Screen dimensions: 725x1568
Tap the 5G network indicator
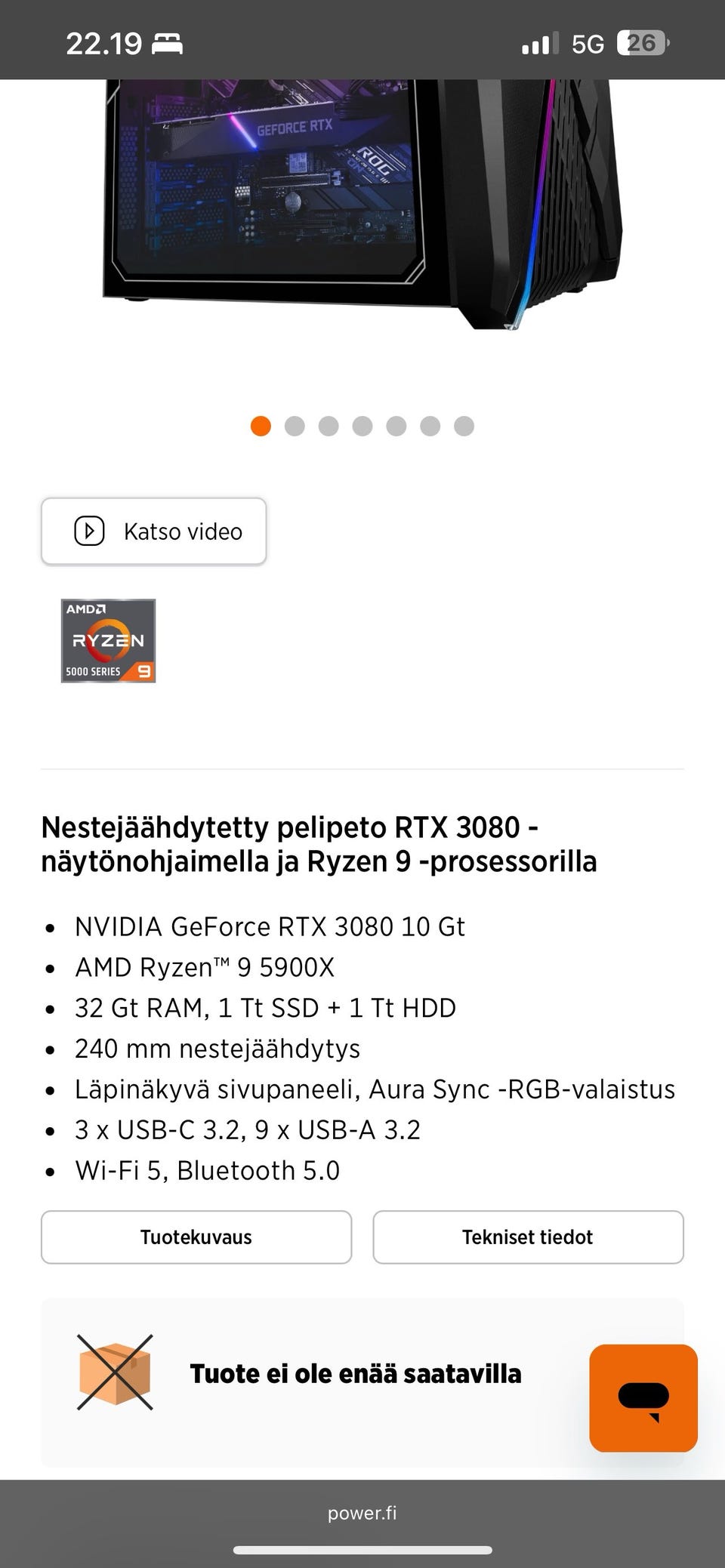pyautogui.click(x=588, y=44)
